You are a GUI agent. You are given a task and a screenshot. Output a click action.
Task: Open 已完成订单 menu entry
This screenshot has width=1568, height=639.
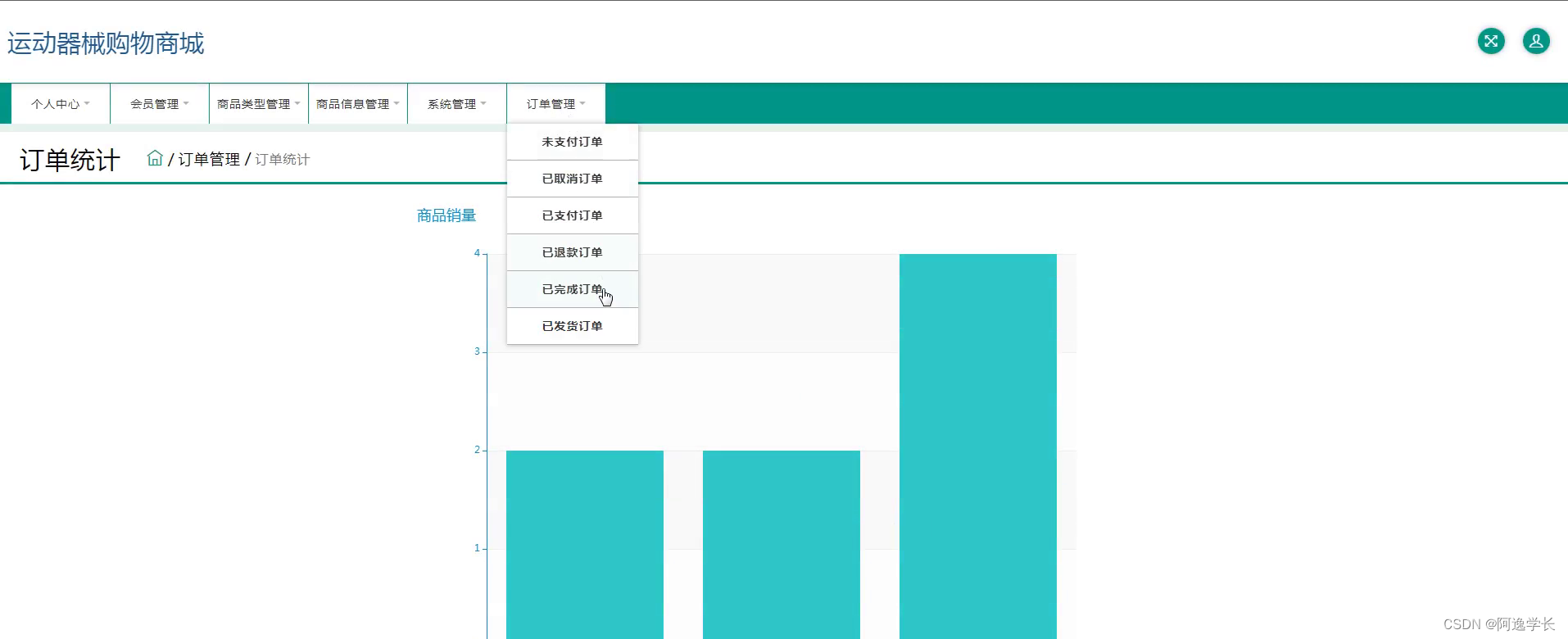573,289
